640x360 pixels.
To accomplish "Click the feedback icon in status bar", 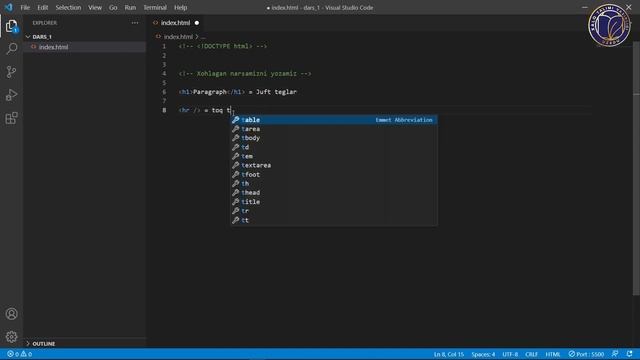I will pos(615,354).
